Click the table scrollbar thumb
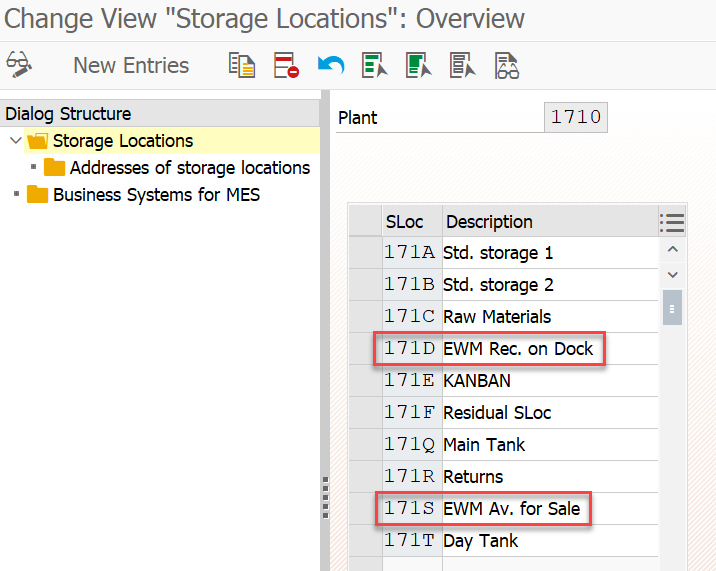716x571 pixels. (x=672, y=308)
